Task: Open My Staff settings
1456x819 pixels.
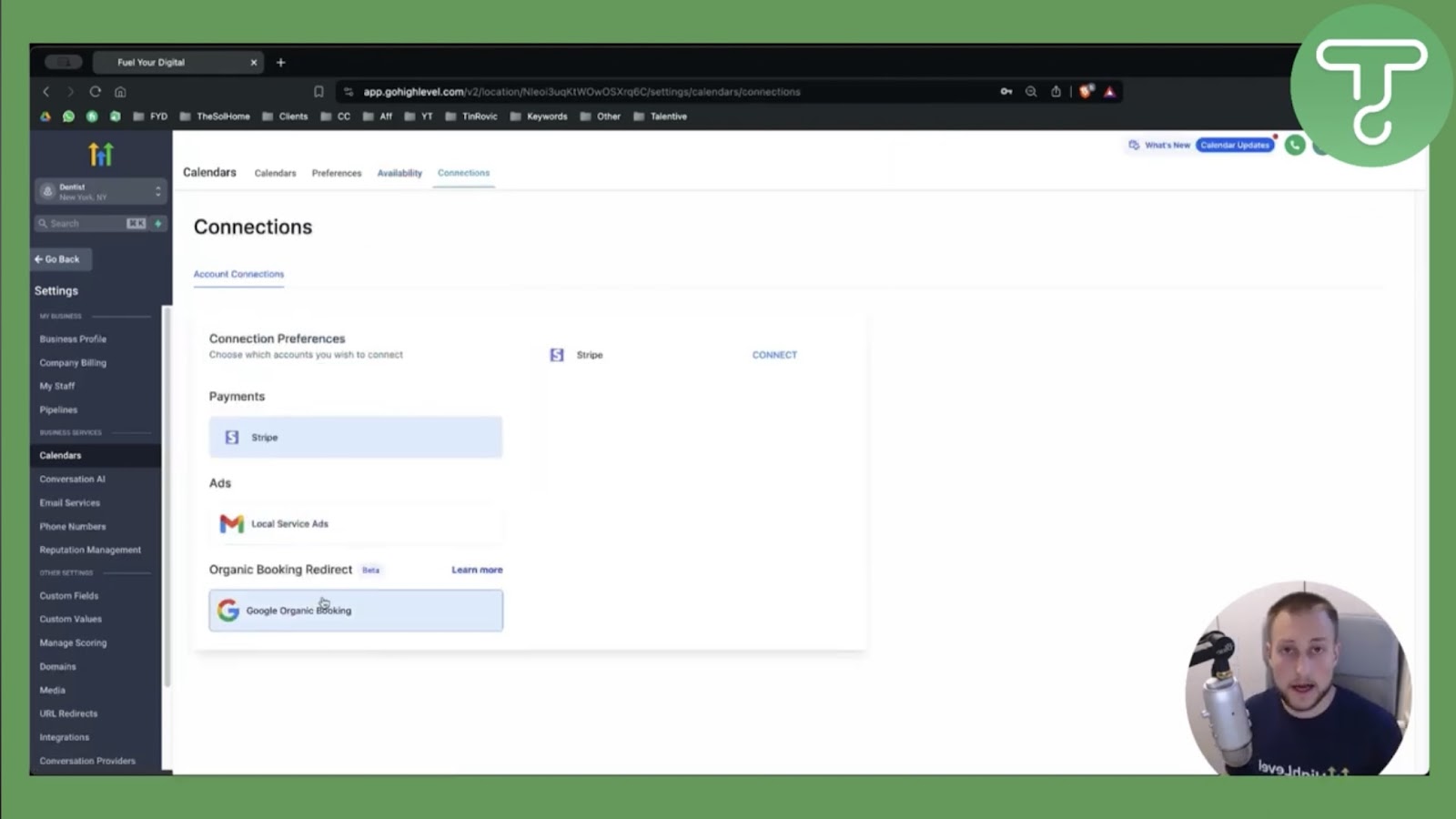Action: click(57, 386)
